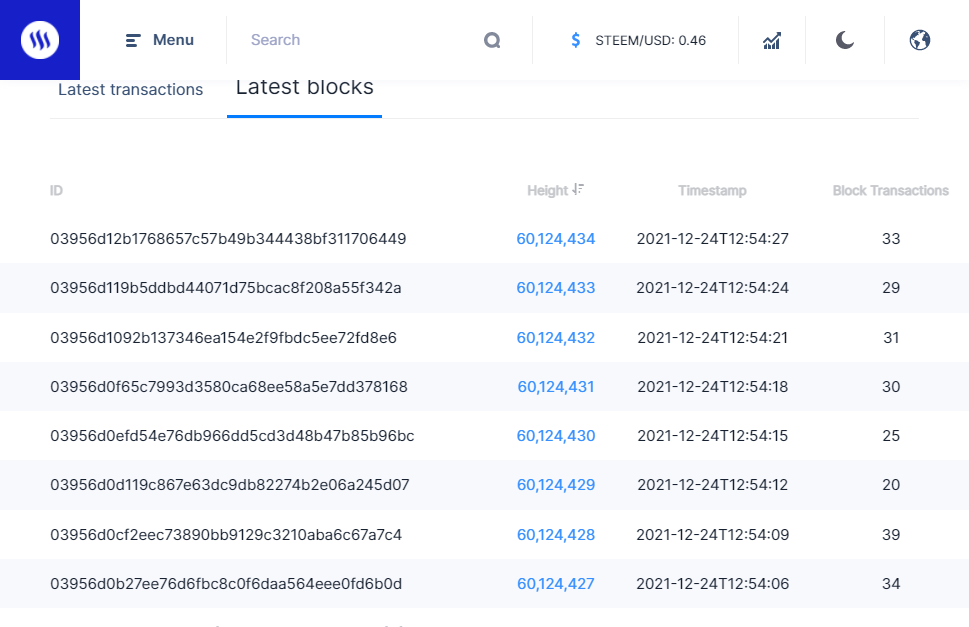
Task: Open block height 60,124,434
Action: coord(556,239)
